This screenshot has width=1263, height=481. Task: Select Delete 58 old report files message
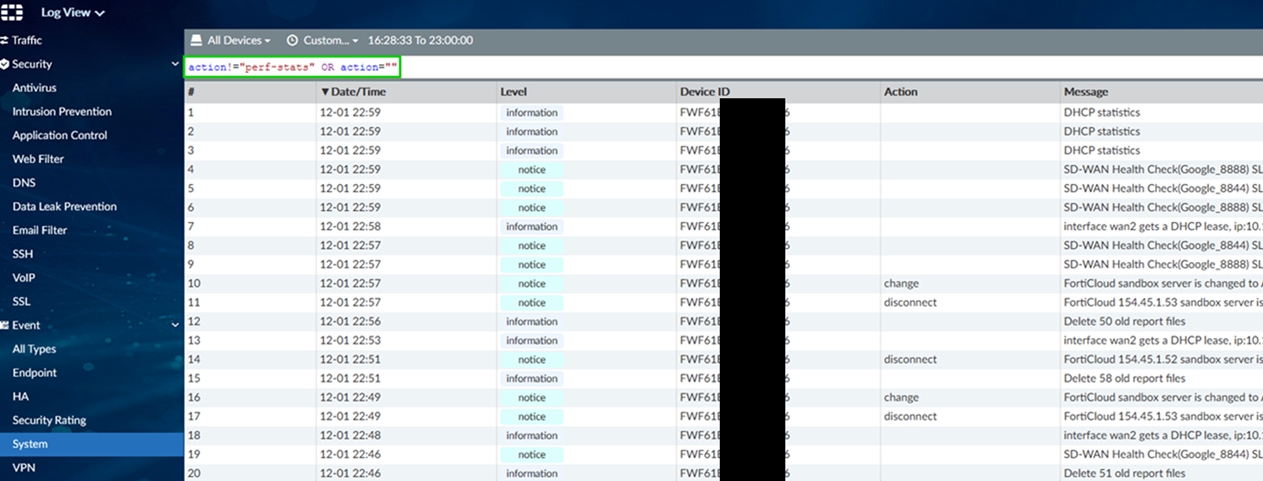[1124, 379]
